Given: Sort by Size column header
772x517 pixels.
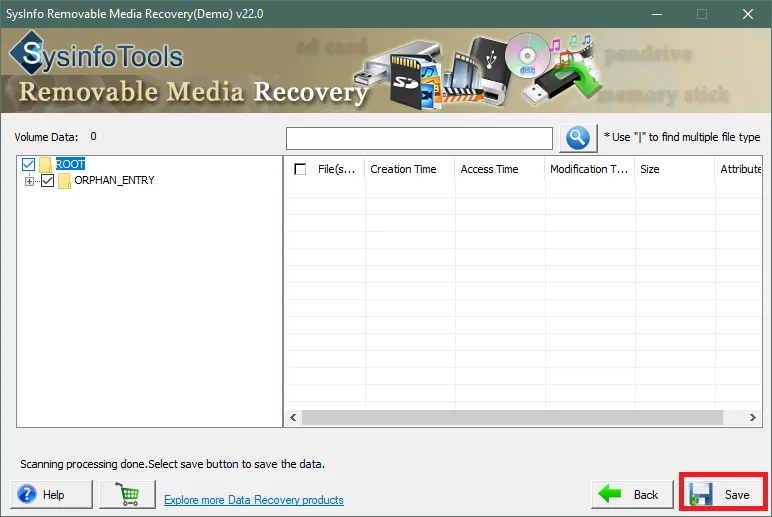Looking at the screenshot, I should coord(675,169).
